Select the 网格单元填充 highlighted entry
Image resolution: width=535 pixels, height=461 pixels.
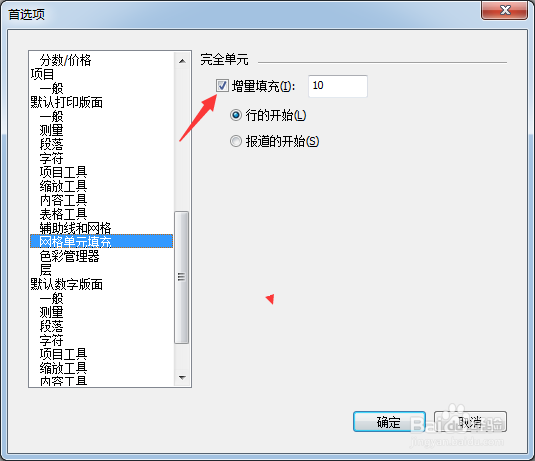point(101,241)
